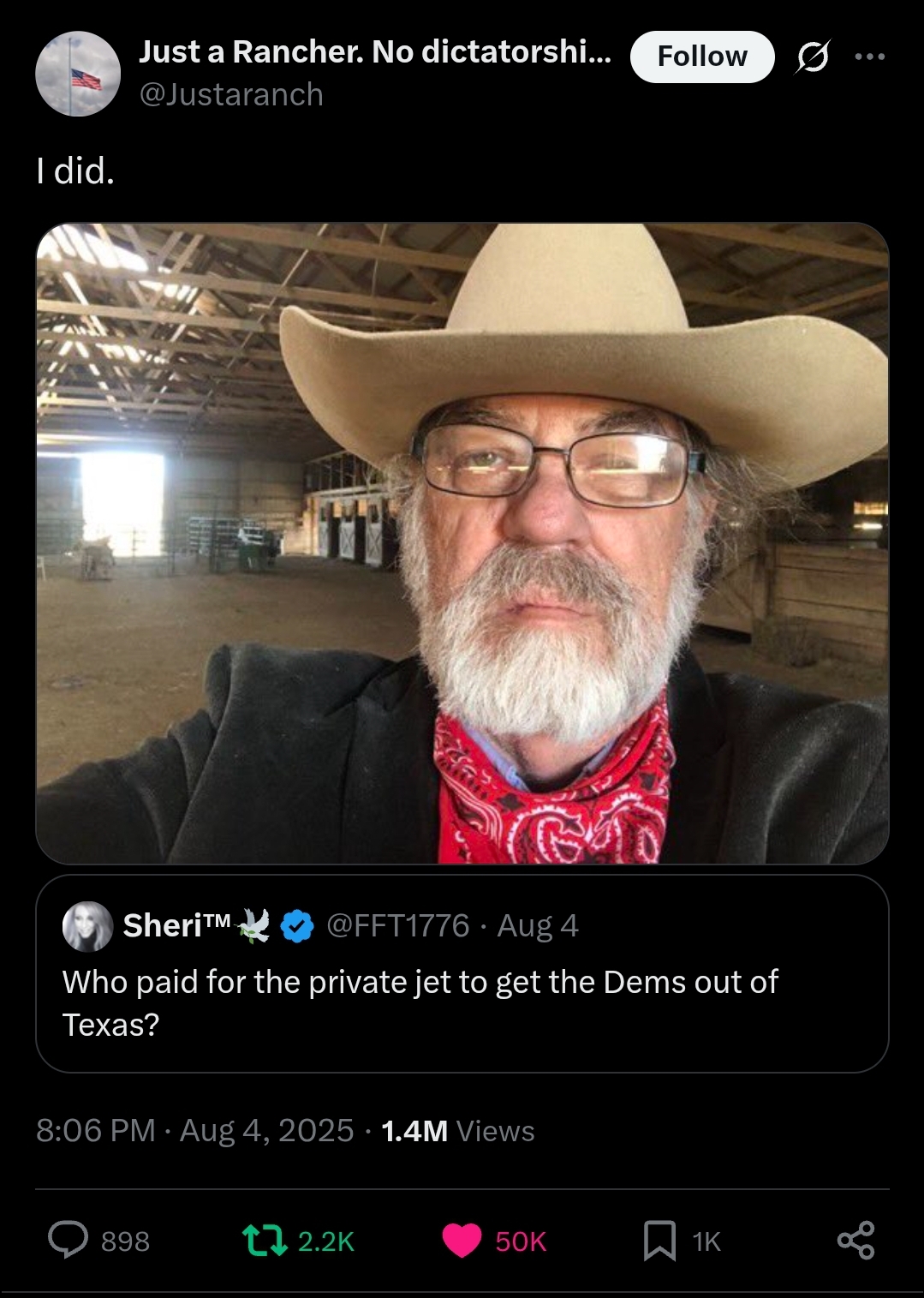Image resolution: width=924 pixels, height=1298 pixels.
Task: Open the three-dot more options menu
Action: [x=870, y=57]
